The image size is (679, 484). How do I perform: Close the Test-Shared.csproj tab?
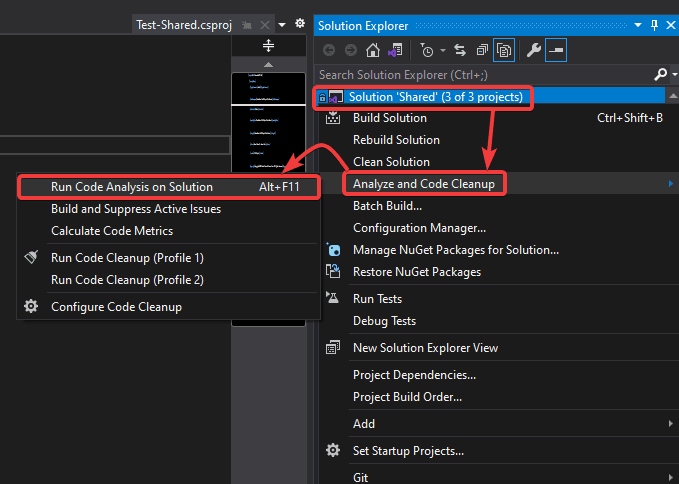point(265,25)
